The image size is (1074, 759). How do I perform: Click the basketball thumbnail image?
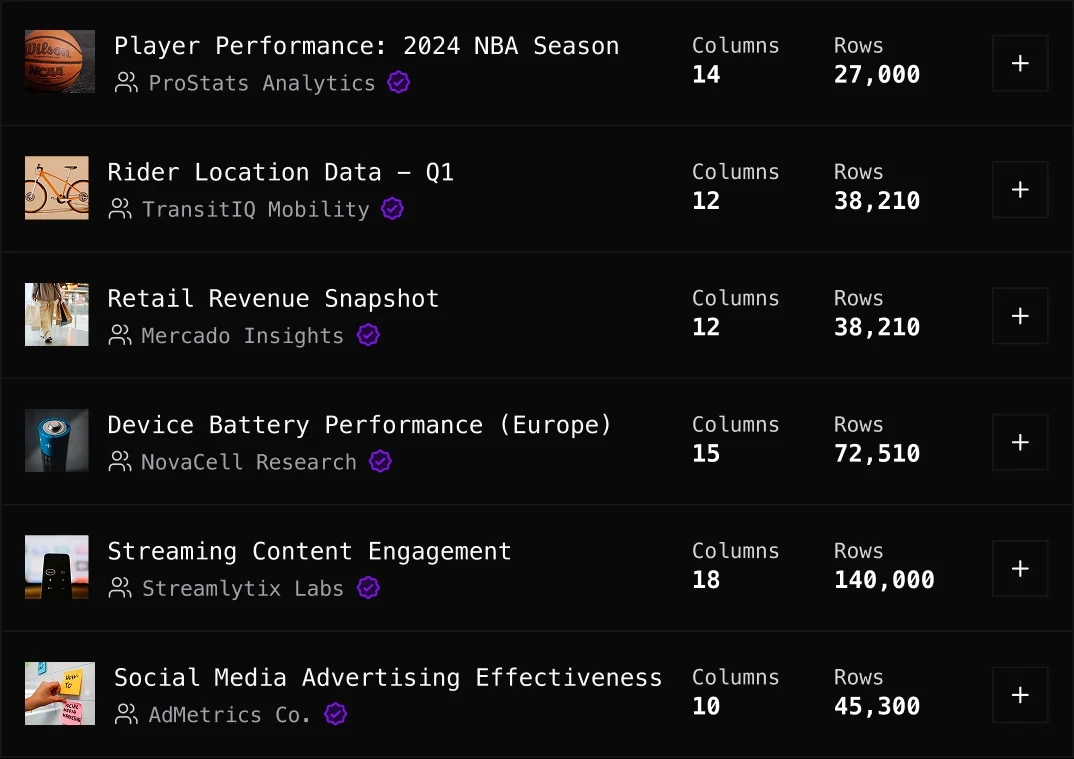pos(57,62)
